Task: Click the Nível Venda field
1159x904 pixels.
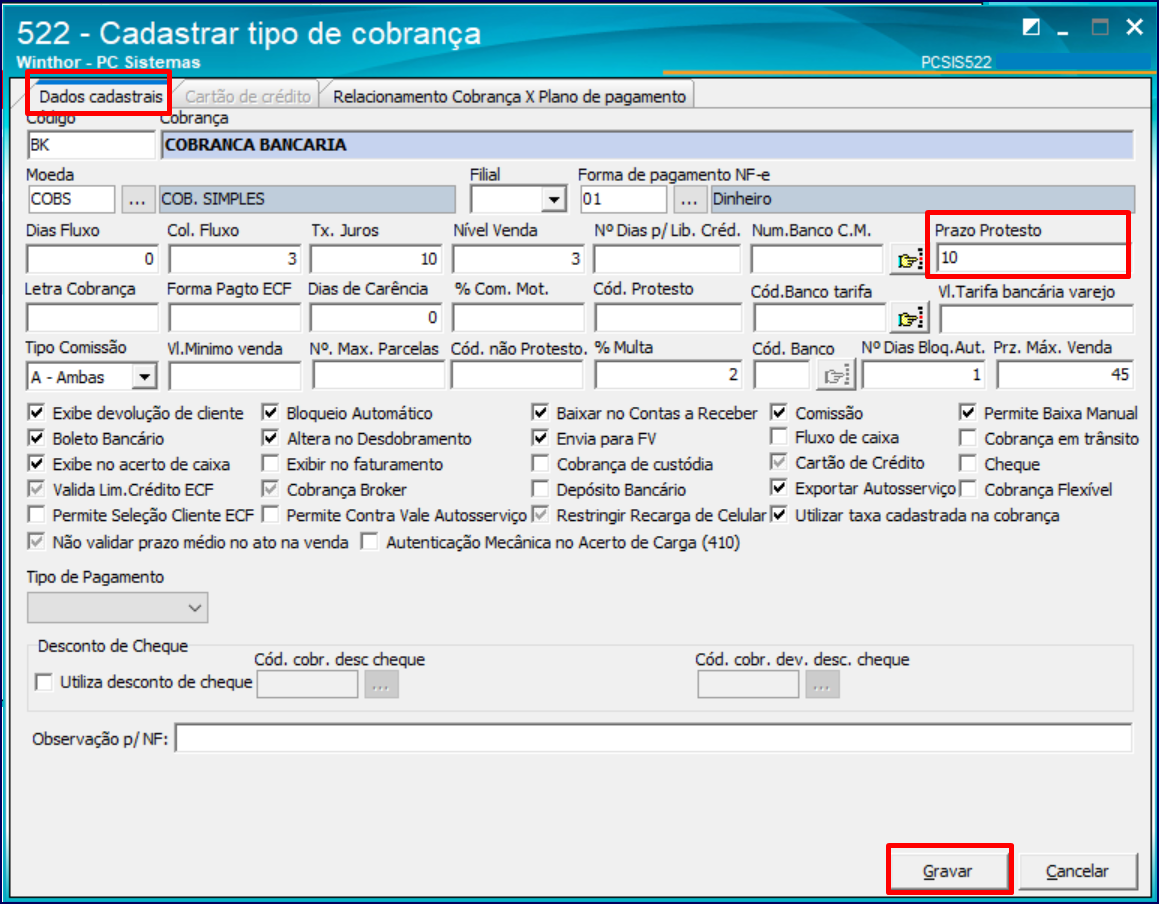Action: click(x=518, y=259)
